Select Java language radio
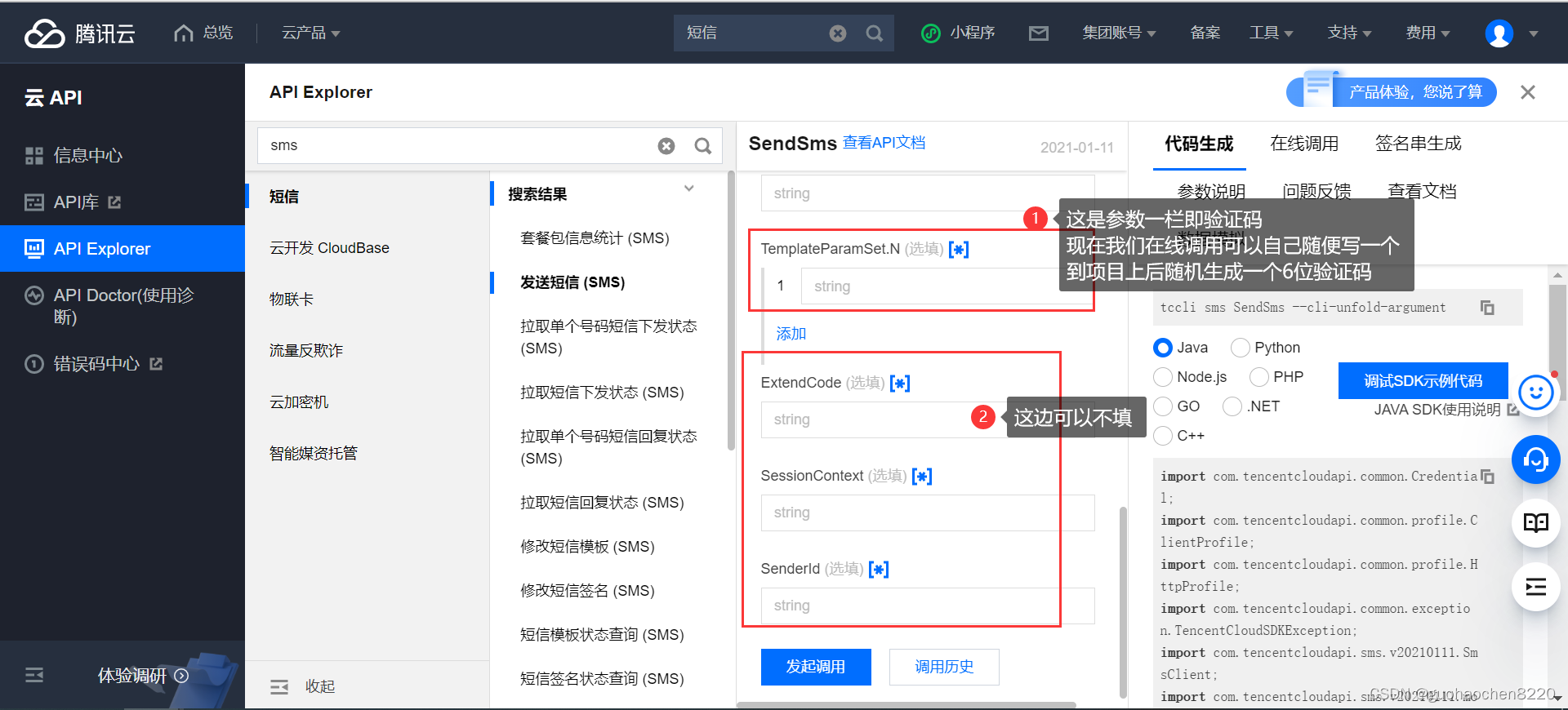 (1163, 348)
